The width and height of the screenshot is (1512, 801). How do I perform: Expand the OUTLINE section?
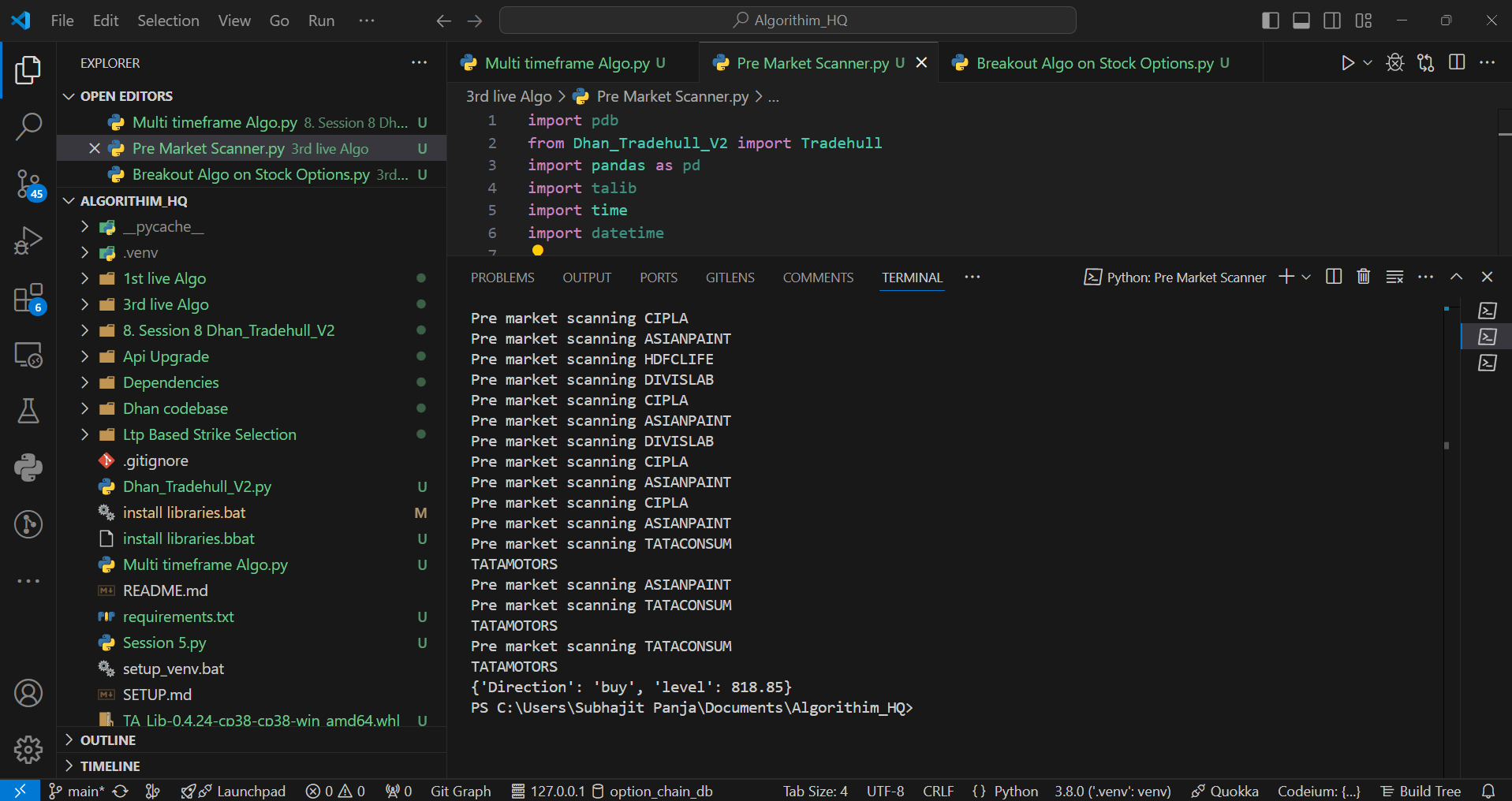click(108, 740)
